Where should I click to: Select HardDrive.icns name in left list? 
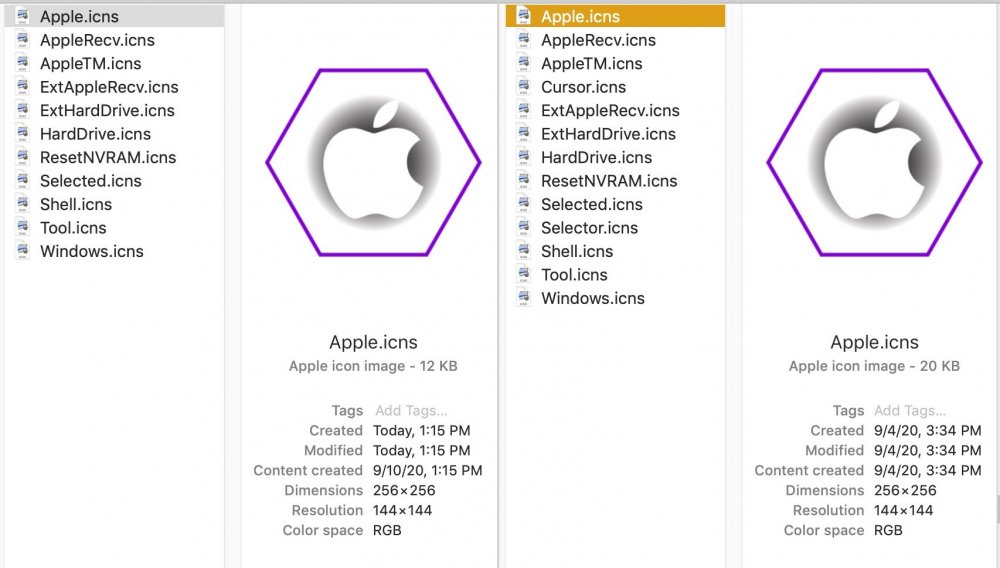[95, 135]
